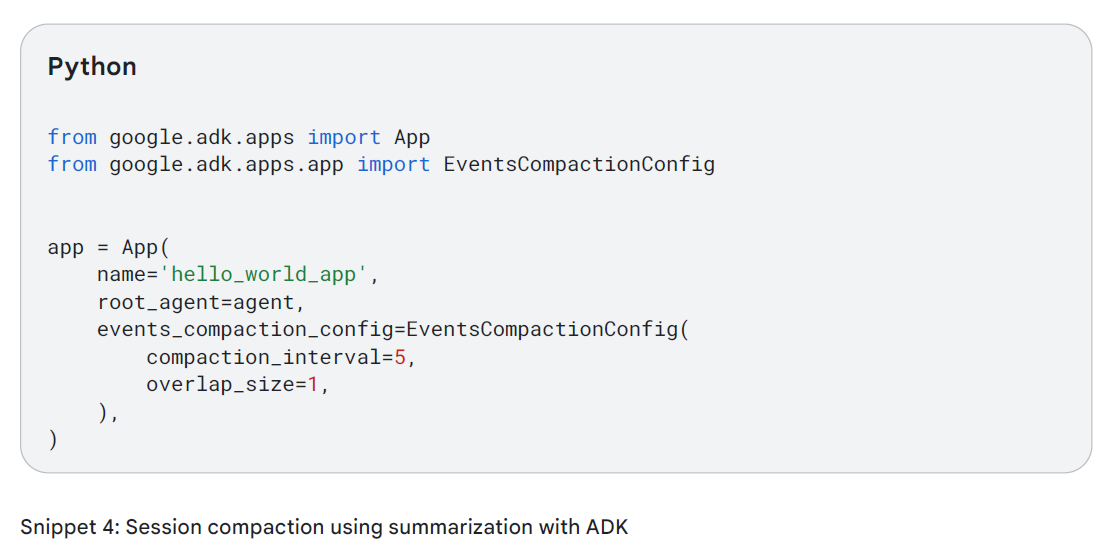Viewport: 1110px width, 559px height.
Task: Click the 'import' keyword before App
Action: 344,137
